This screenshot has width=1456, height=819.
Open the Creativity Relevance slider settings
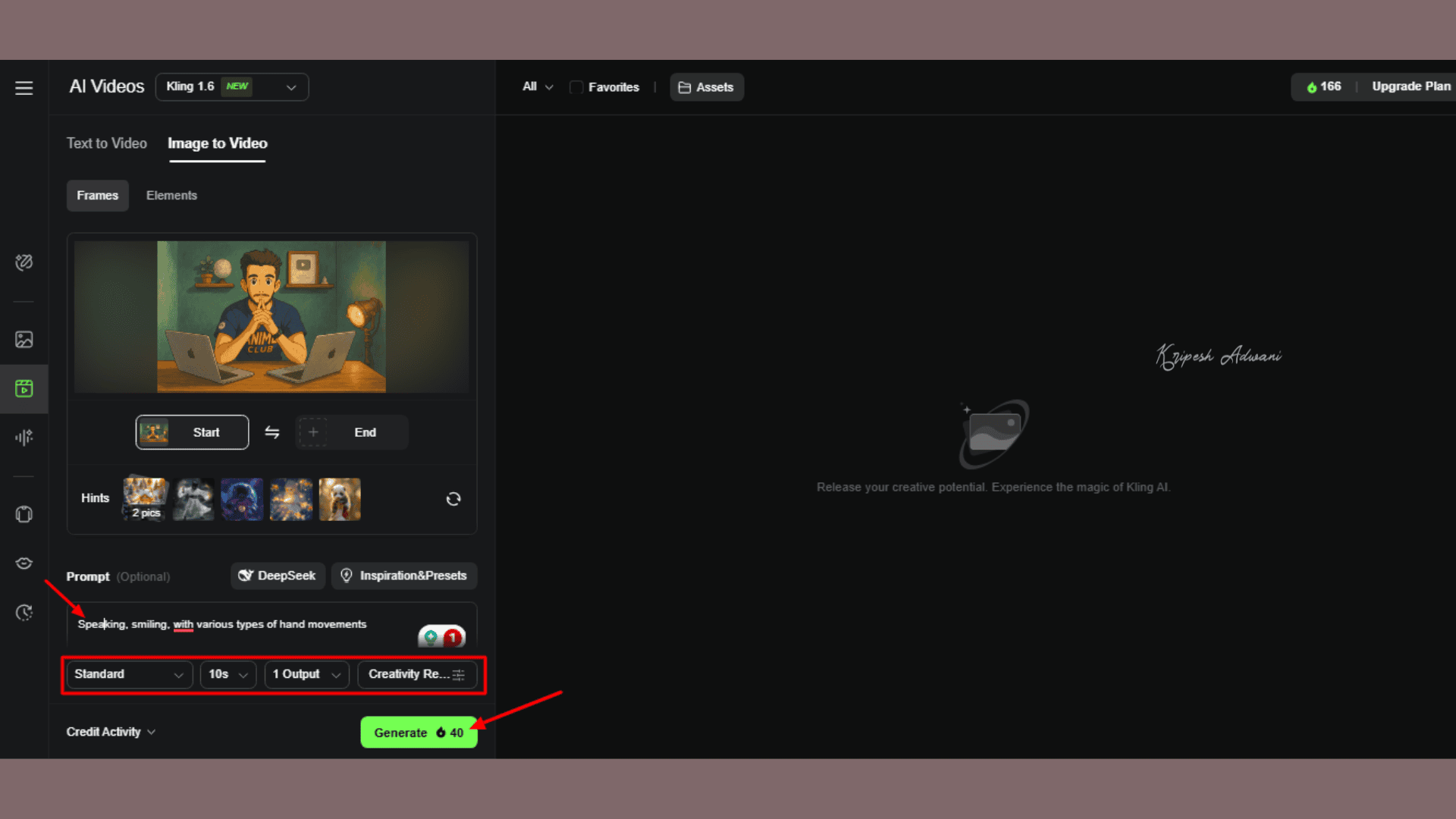pyautogui.click(x=416, y=674)
